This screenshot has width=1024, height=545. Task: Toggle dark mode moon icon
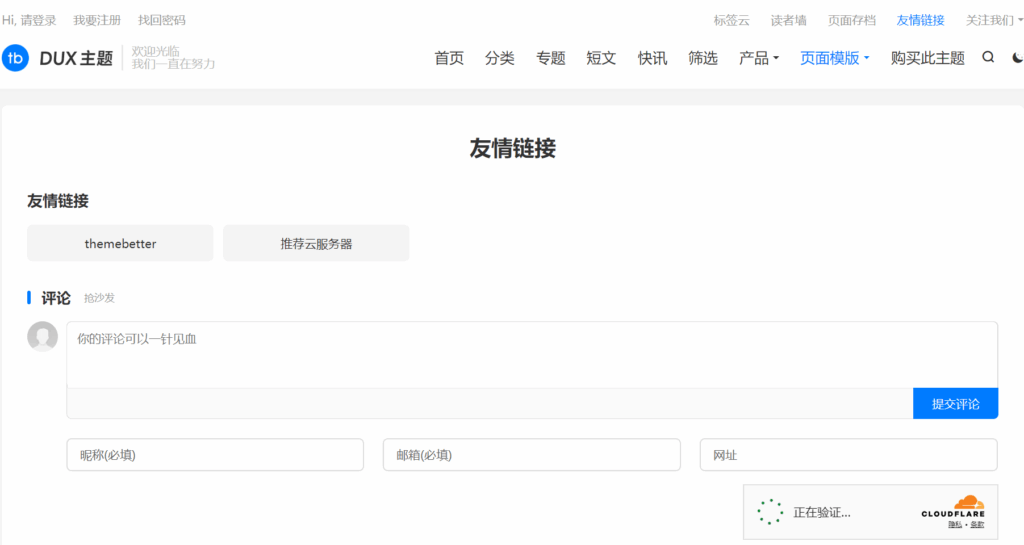pyautogui.click(x=1017, y=58)
